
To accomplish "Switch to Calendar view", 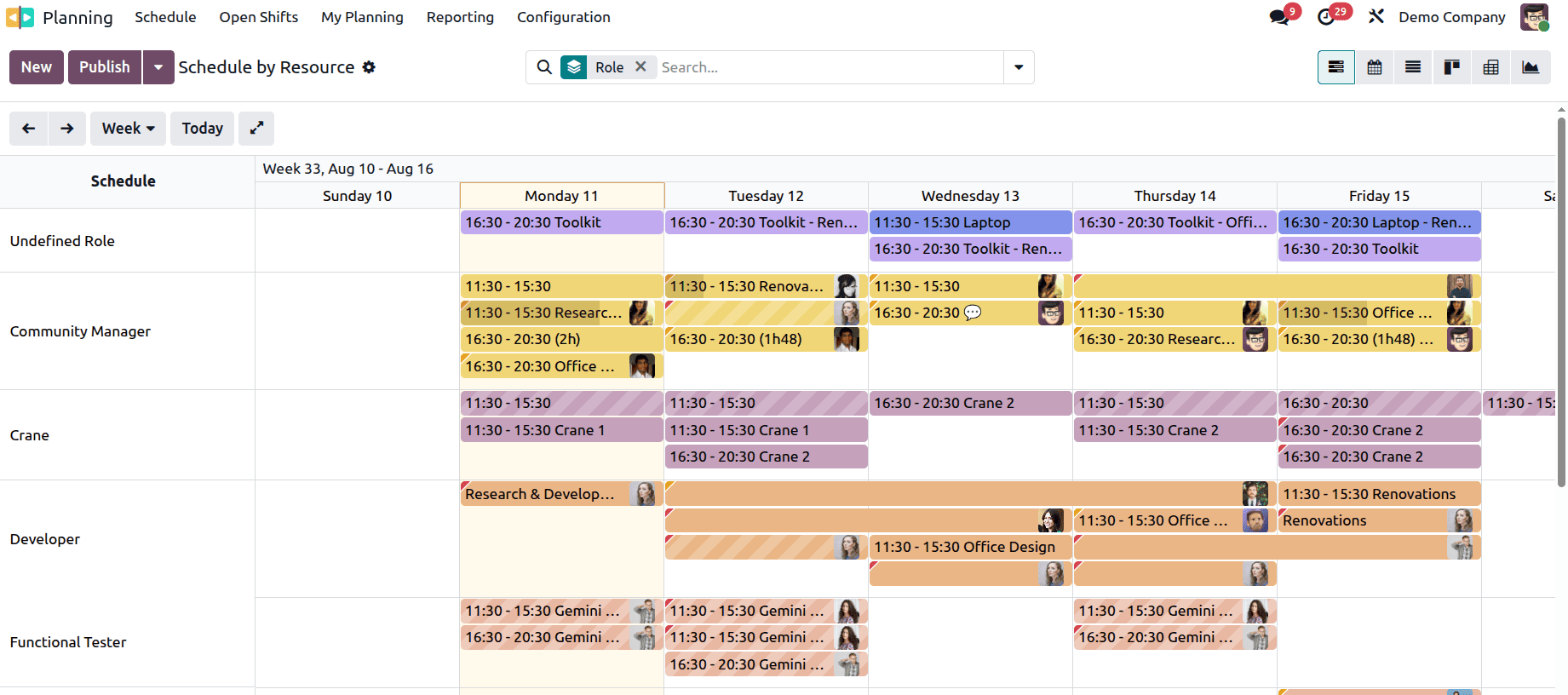I will point(1375,67).
